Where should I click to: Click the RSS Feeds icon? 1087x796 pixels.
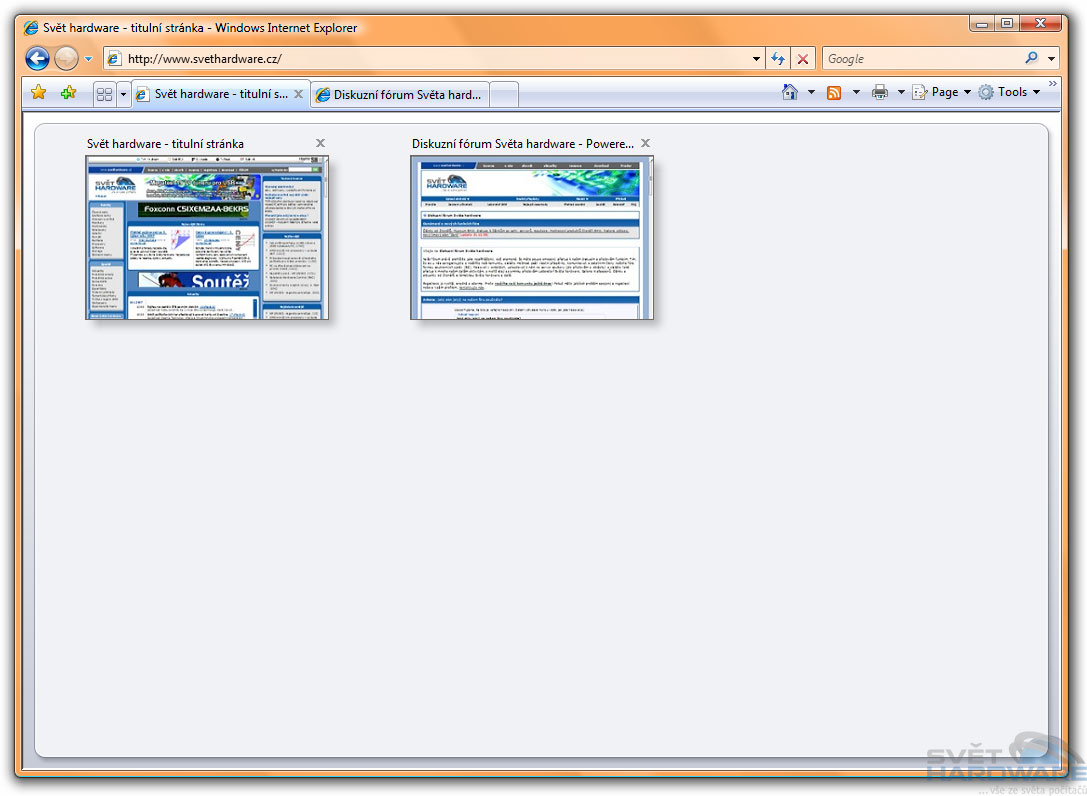(x=833, y=92)
